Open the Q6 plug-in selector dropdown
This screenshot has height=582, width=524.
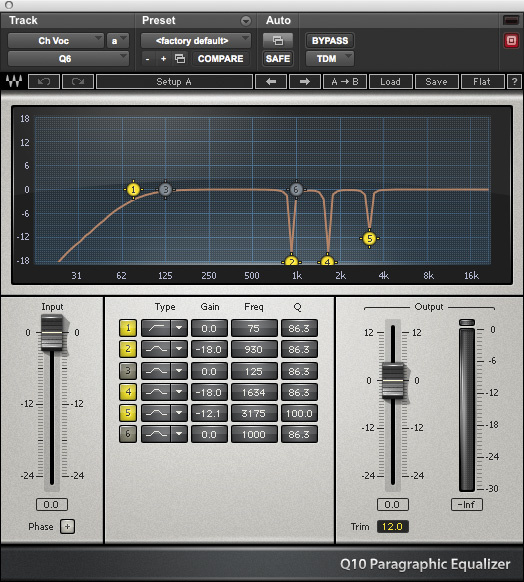click(x=68, y=59)
